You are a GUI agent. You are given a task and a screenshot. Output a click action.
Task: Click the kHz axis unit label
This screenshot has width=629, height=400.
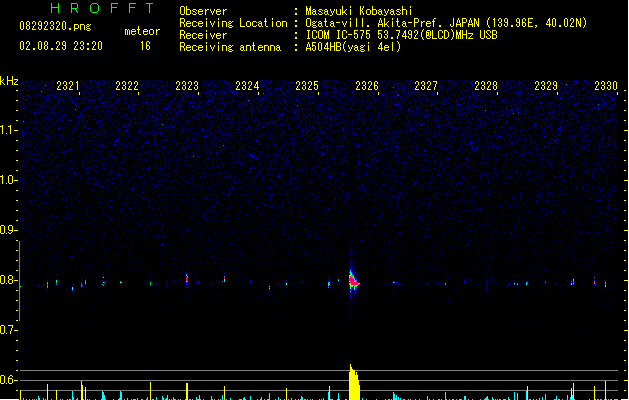[9, 80]
